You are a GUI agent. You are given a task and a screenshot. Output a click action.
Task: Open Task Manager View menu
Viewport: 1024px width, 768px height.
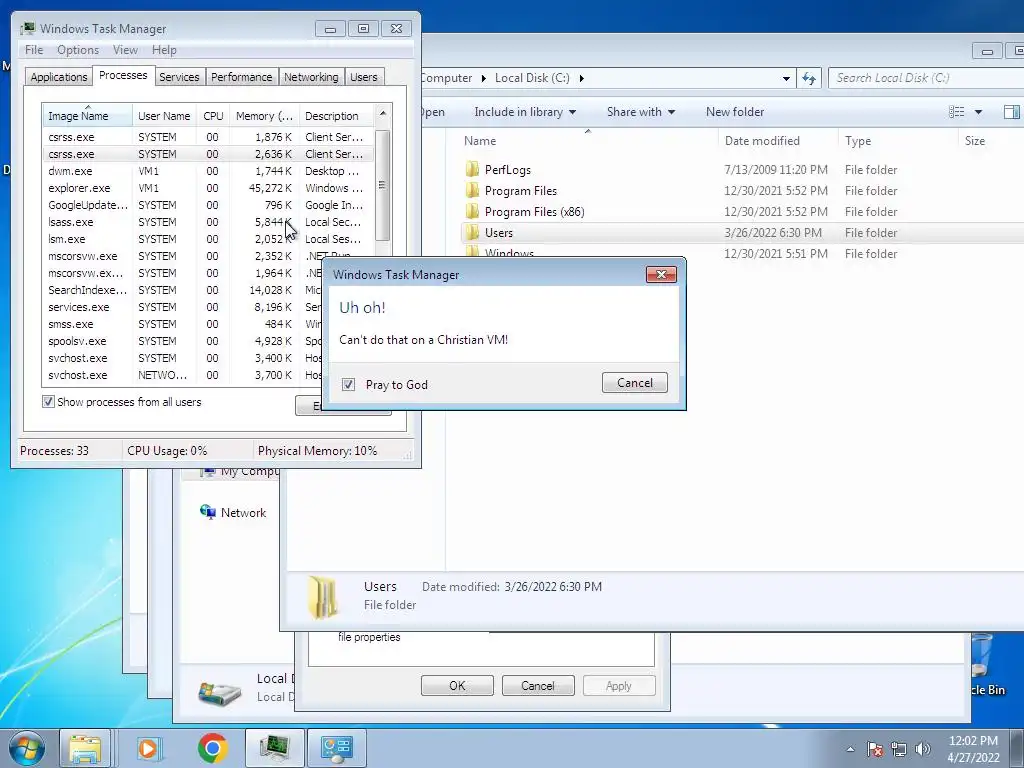[x=125, y=50]
